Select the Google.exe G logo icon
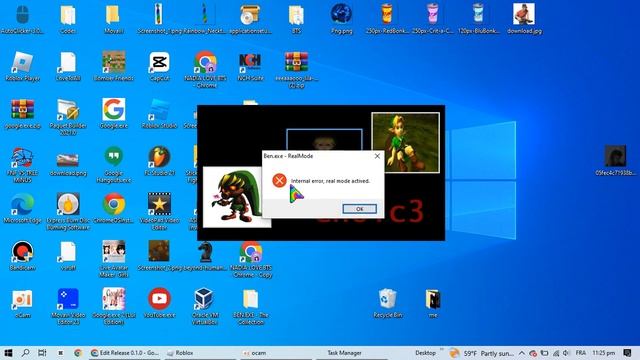Image resolution: width=640 pixels, height=360 pixels. pyautogui.click(x=113, y=114)
